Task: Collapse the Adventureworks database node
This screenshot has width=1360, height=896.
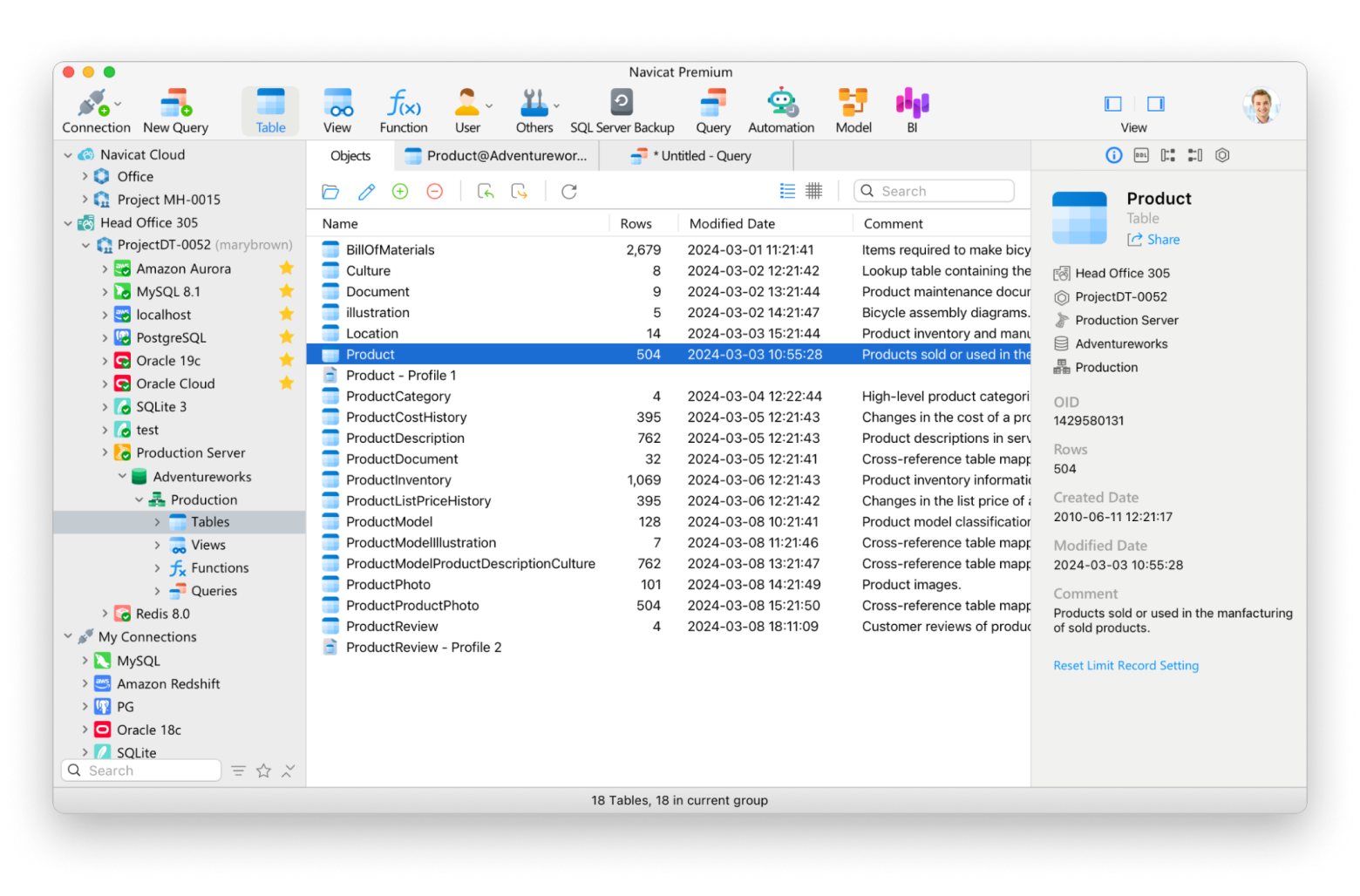Action: (x=122, y=476)
